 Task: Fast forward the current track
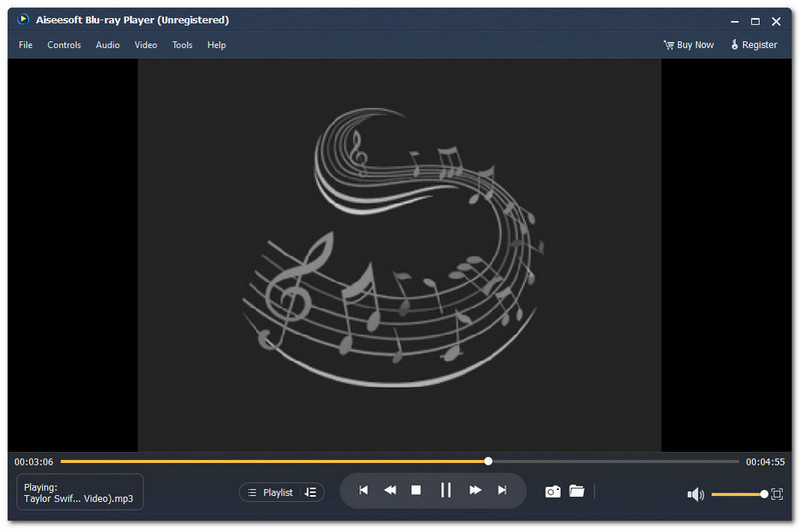tap(475, 490)
